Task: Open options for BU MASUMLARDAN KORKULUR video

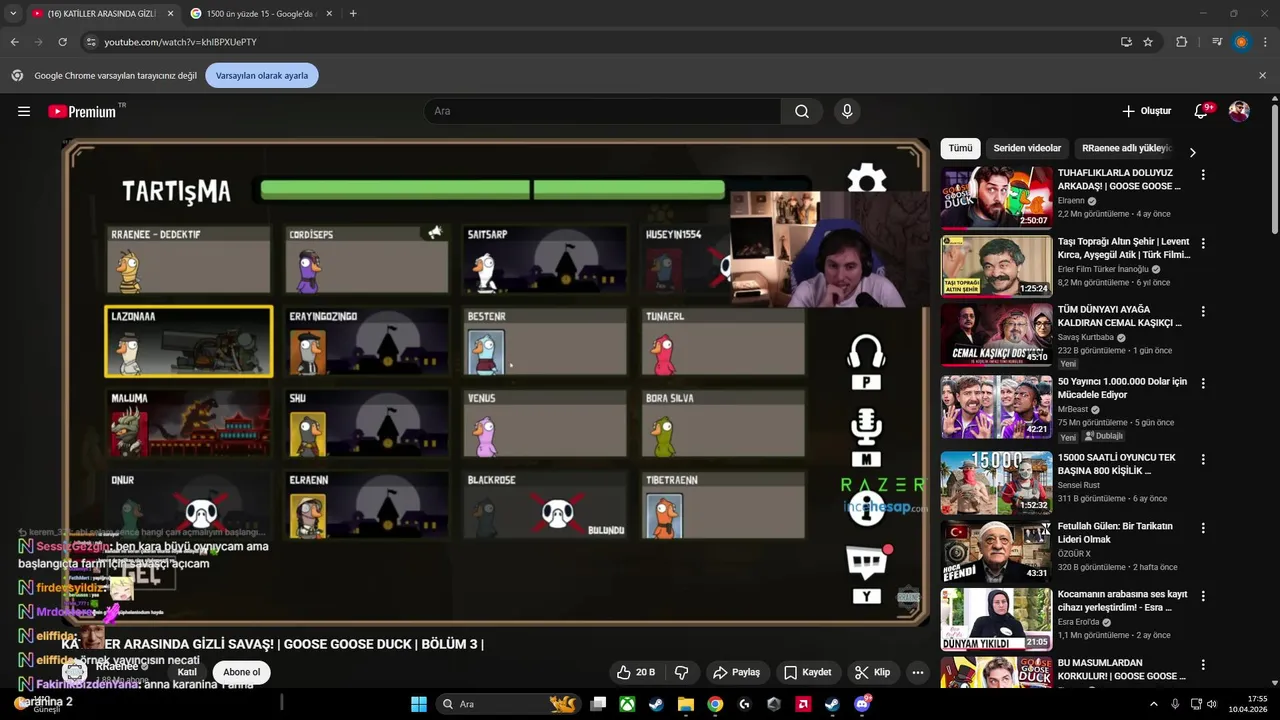Action: pyautogui.click(x=1203, y=664)
